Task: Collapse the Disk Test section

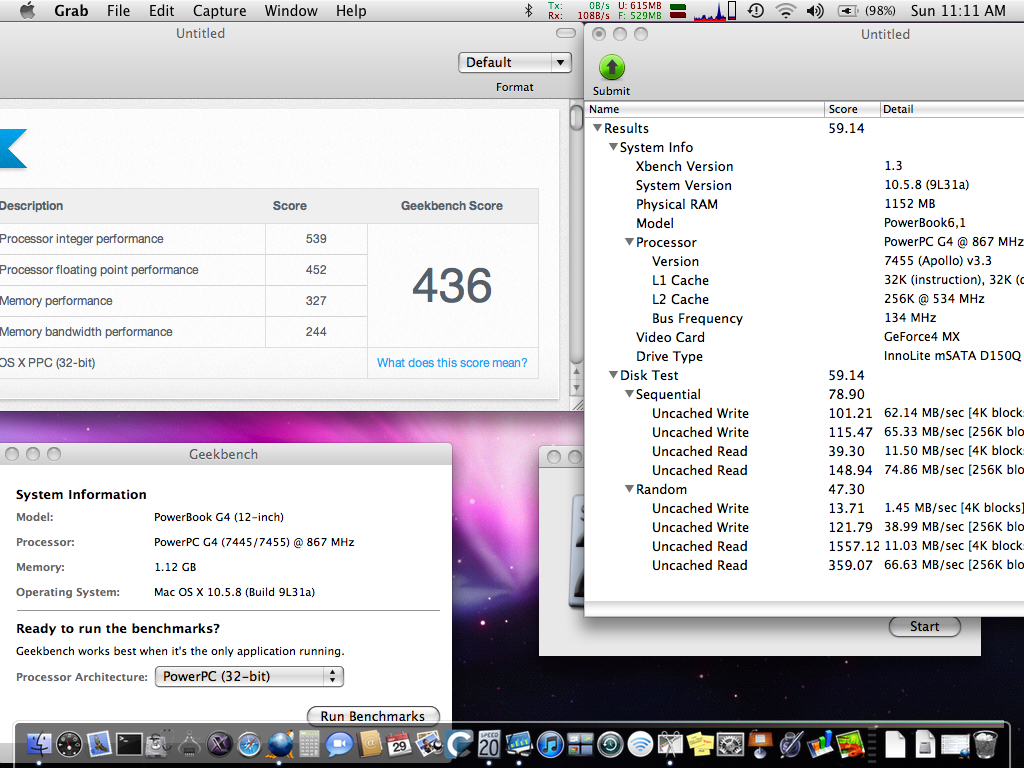Action: (613, 375)
